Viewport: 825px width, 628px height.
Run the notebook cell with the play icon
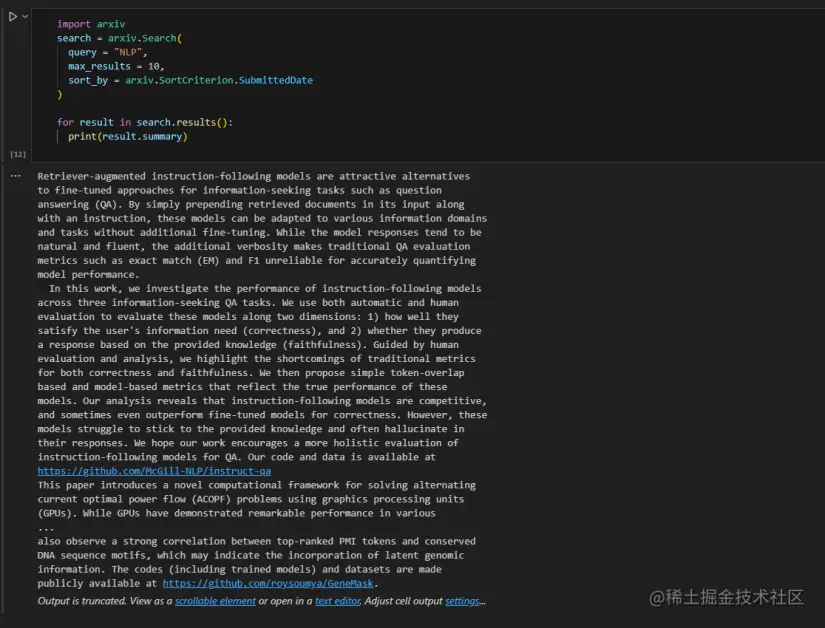(13, 17)
